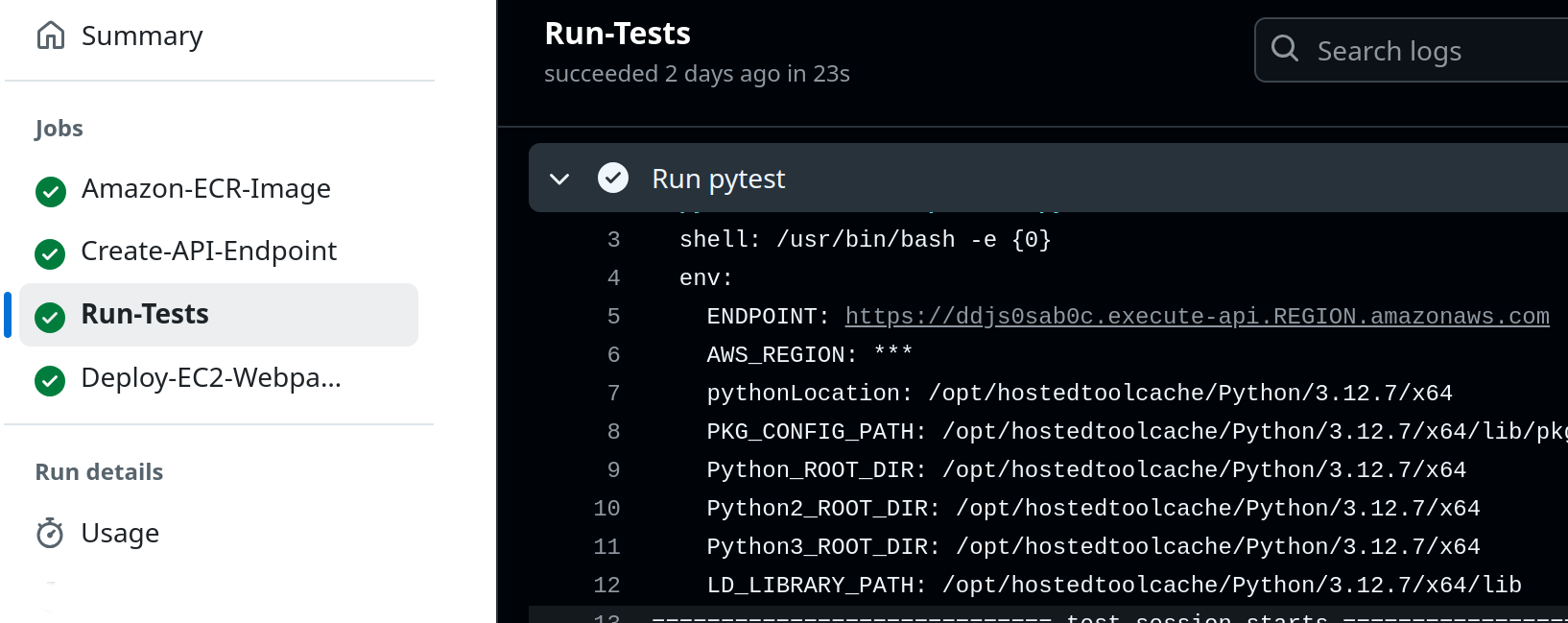This screenshot has width=1568, height=623.
Task: Click the Summary home icon
Action: tap(51, 36)
